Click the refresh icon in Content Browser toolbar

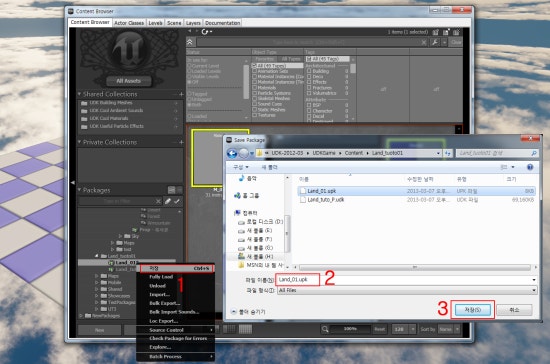(205, 32)
